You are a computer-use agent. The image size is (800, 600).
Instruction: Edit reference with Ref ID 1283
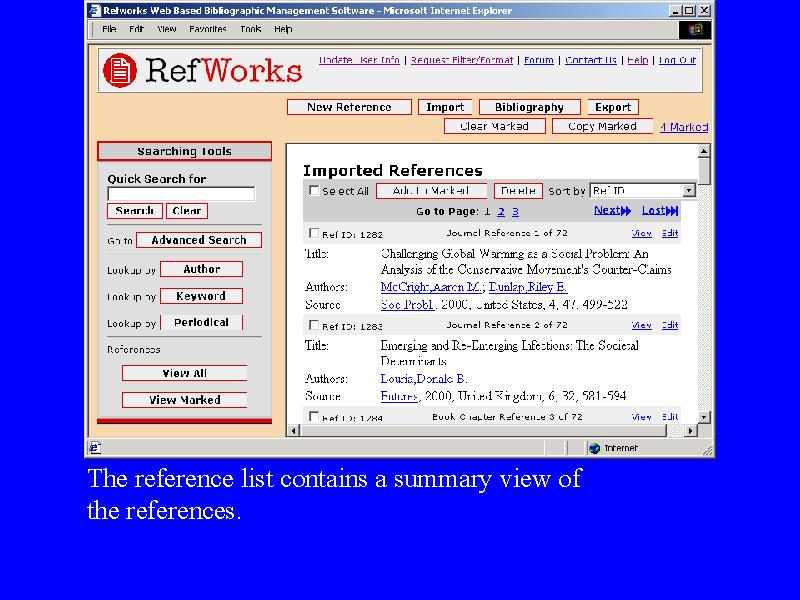tap(670, 325)
